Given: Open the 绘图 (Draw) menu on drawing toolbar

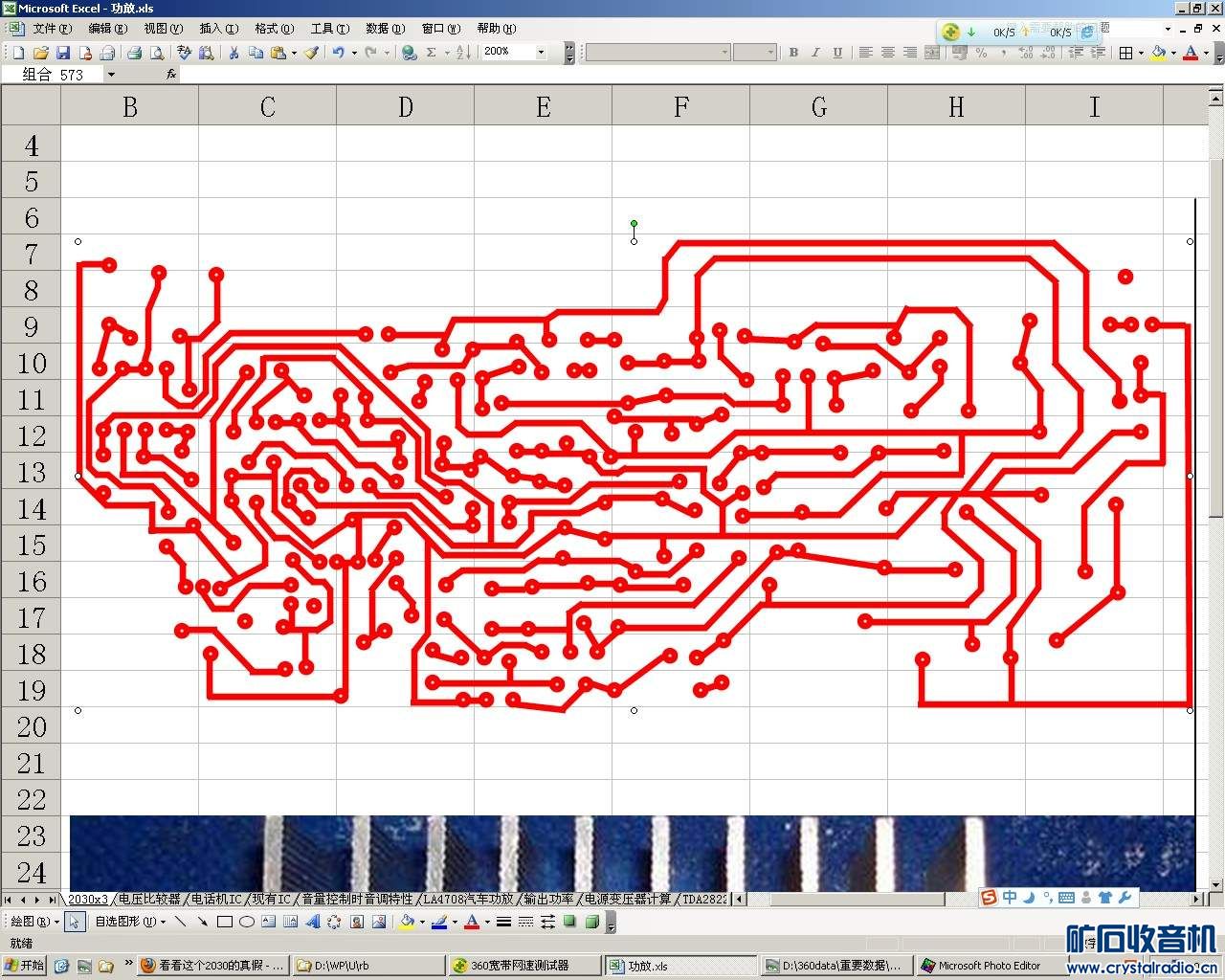Looking at the screenshot, I should (33, 922).
